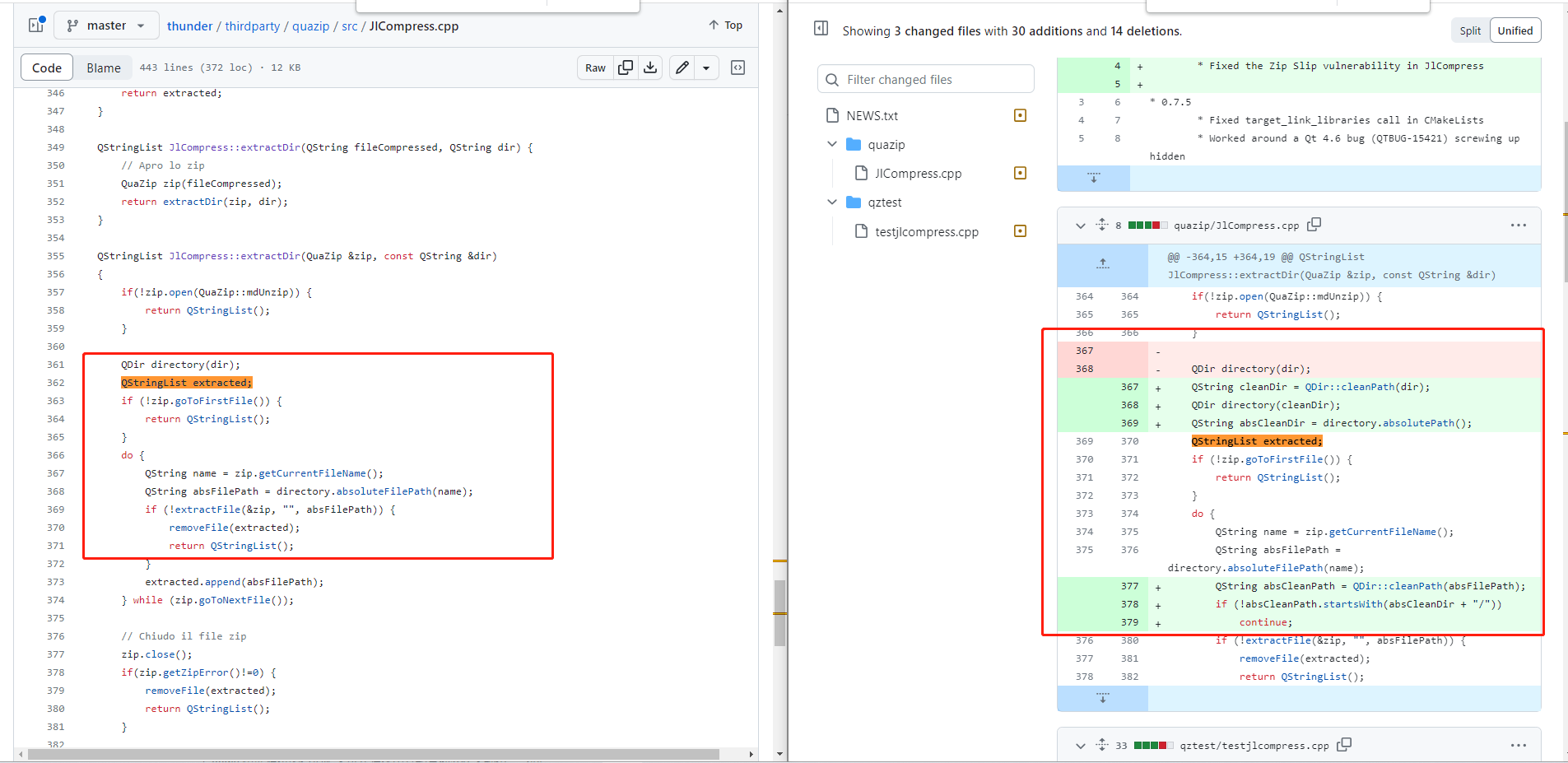1568x763 pixels.
Task: Open the master branch selector
Action: click(106, 25)
